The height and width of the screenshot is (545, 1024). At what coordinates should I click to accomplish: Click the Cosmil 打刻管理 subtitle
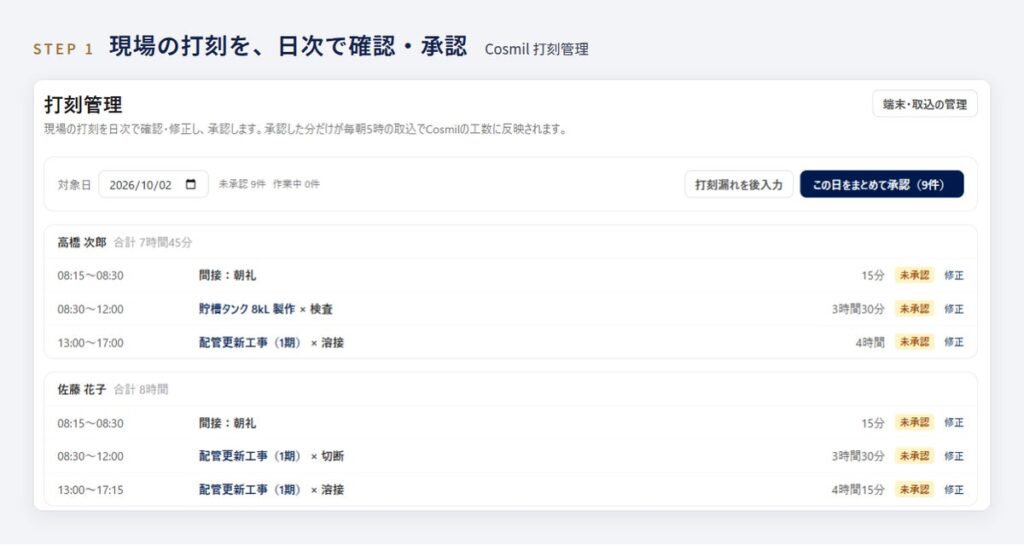[x=536, y=49]
